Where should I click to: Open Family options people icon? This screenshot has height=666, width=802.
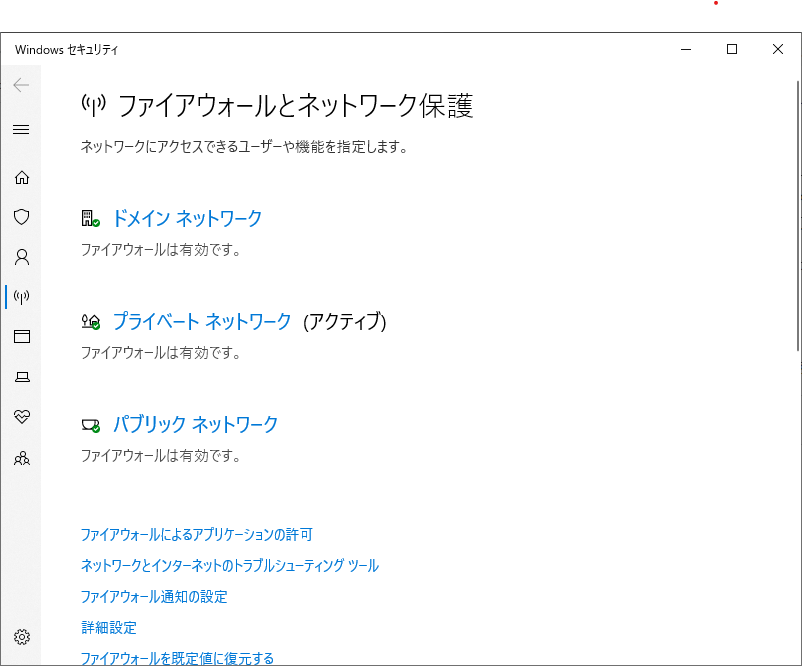click(22, 458)
